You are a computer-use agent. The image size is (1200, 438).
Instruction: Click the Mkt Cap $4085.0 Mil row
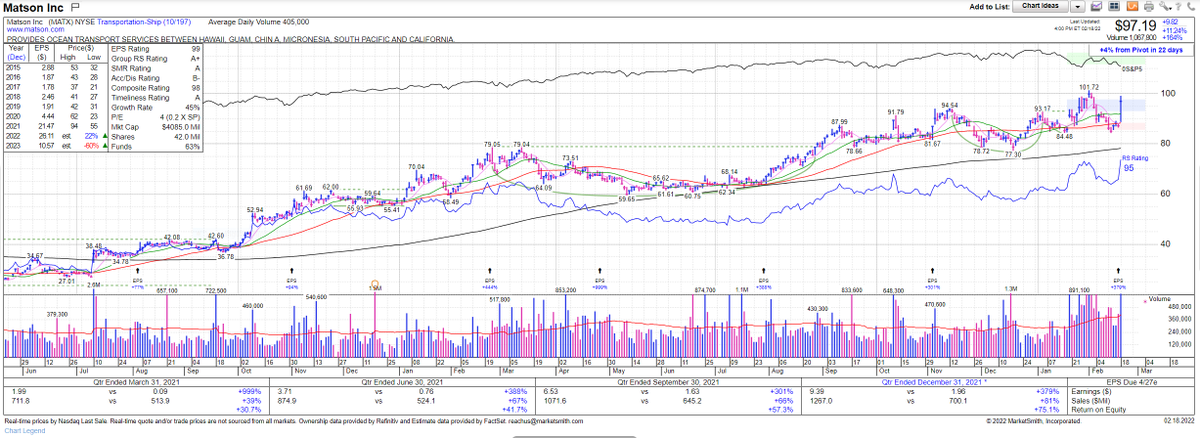point(155,127)
